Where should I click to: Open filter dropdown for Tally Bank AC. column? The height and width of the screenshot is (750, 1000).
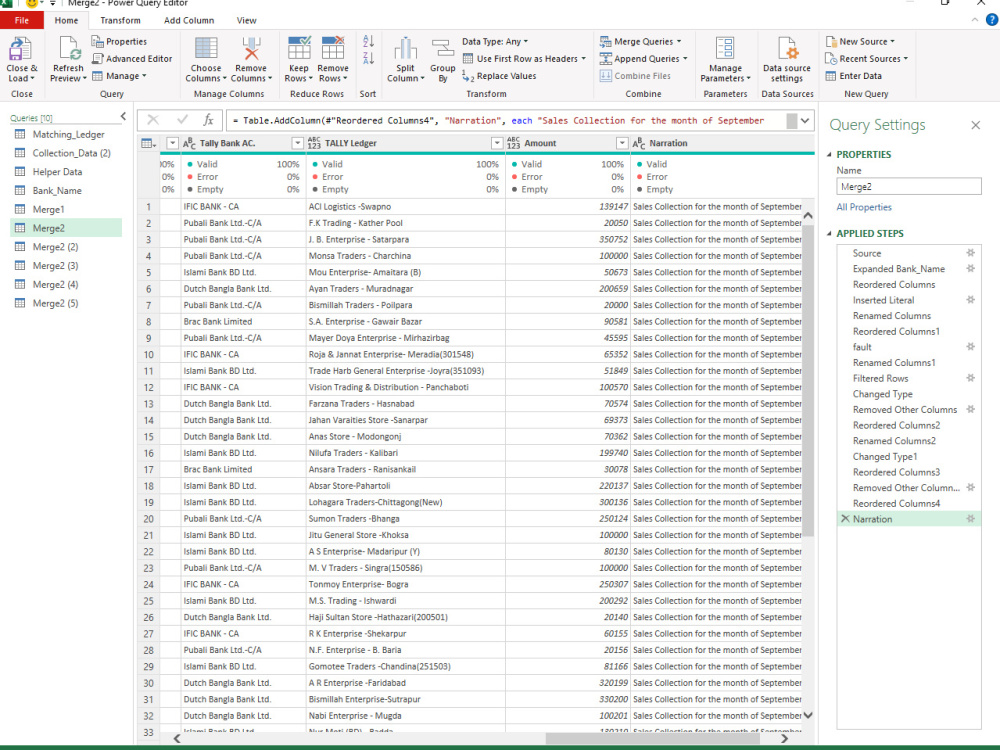point(297,143)
